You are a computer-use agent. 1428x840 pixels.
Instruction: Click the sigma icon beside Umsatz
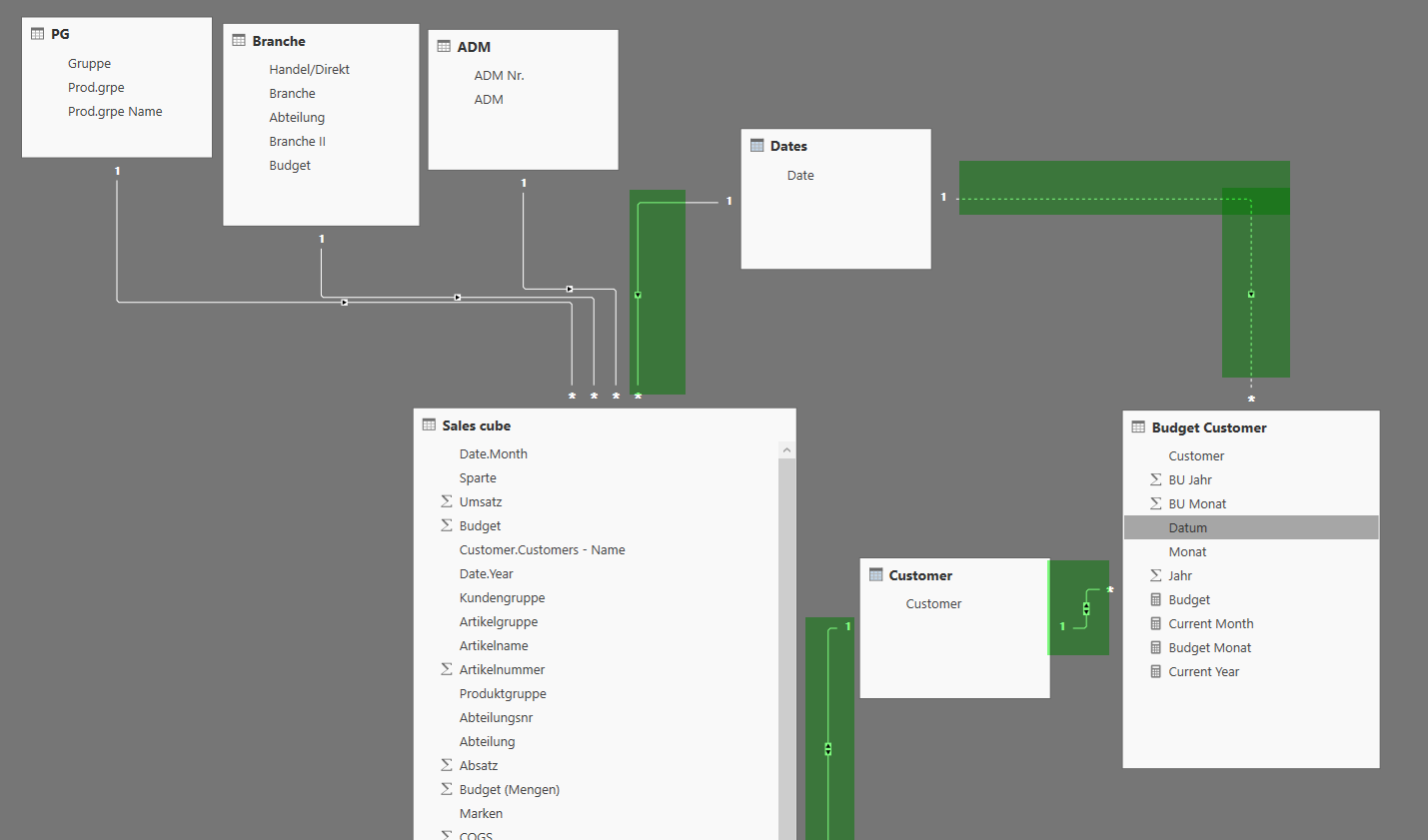(x=446, y=501)
